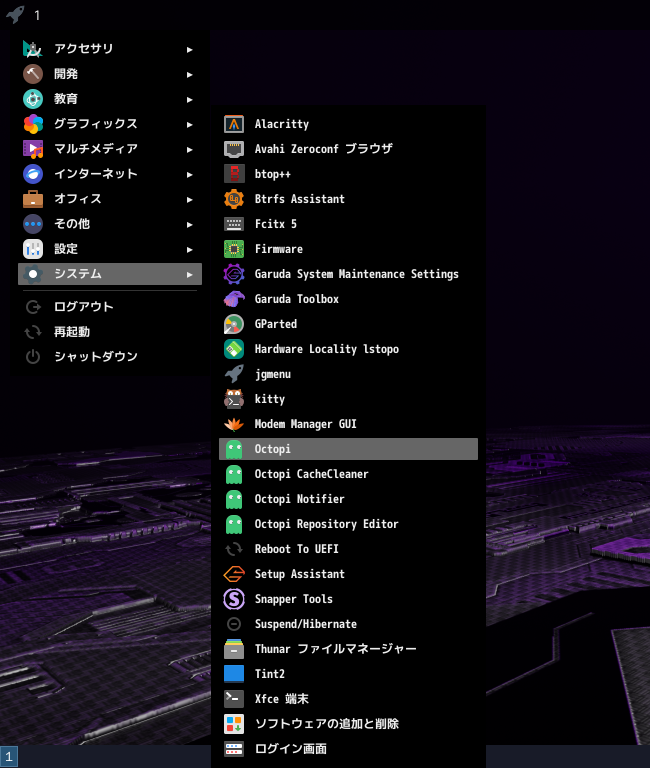Click the jgmenu rocket icon in list
This screenshot has height=768, width=650.
click(234, 374)
